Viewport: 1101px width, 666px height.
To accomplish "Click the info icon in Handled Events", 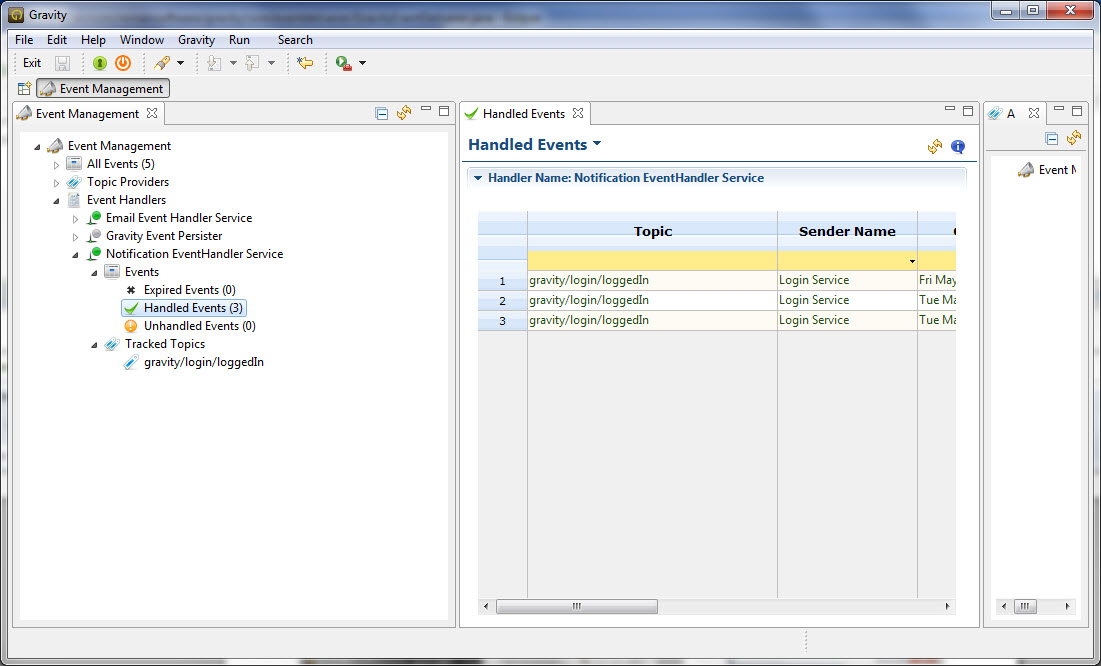I will tap(958, 147).
